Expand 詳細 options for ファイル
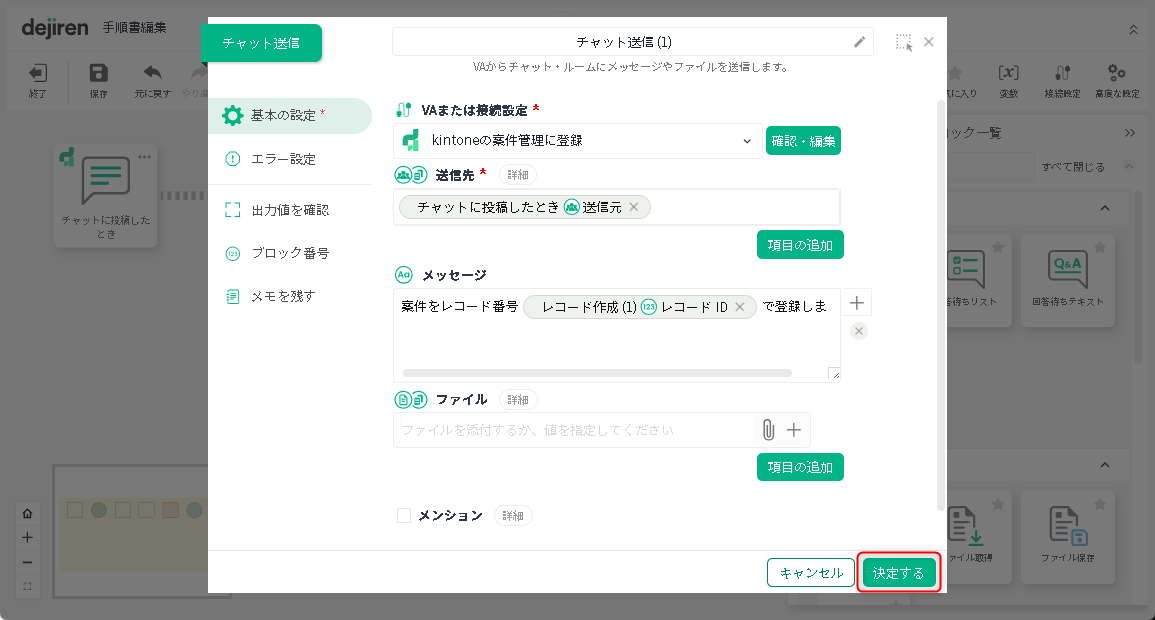The height and width of the screenshot is (620, 1155). [x=517, y=400]
